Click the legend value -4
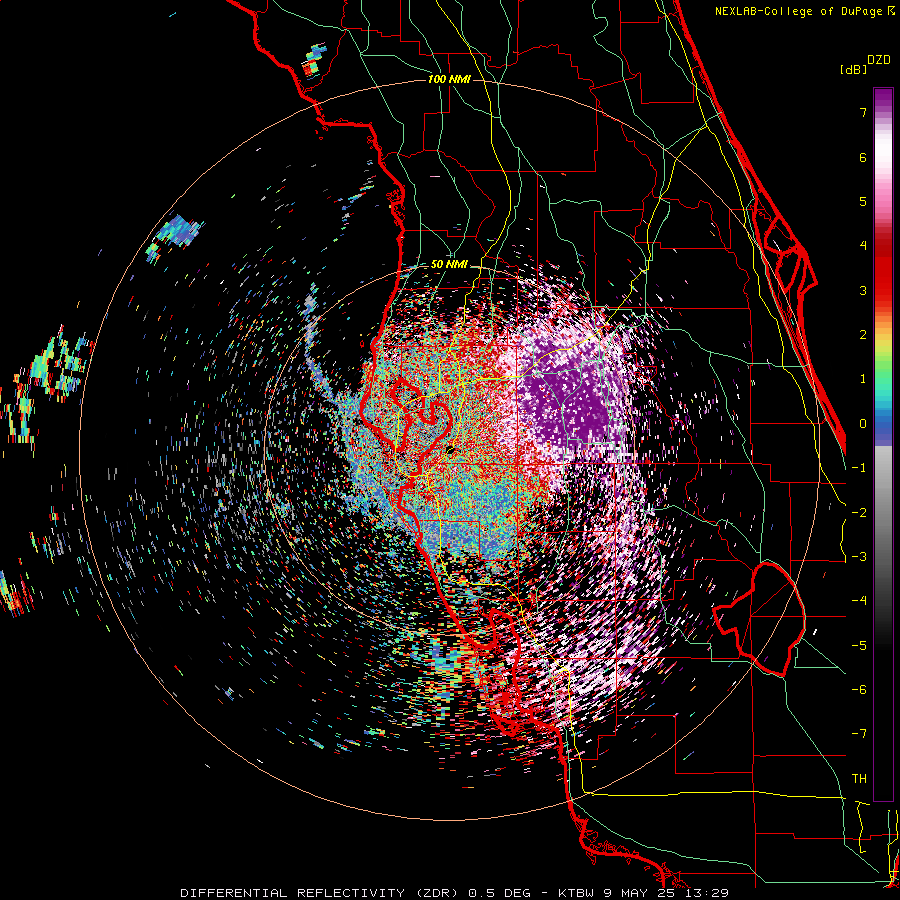This screenshot has height=900, width=900. 859,601
